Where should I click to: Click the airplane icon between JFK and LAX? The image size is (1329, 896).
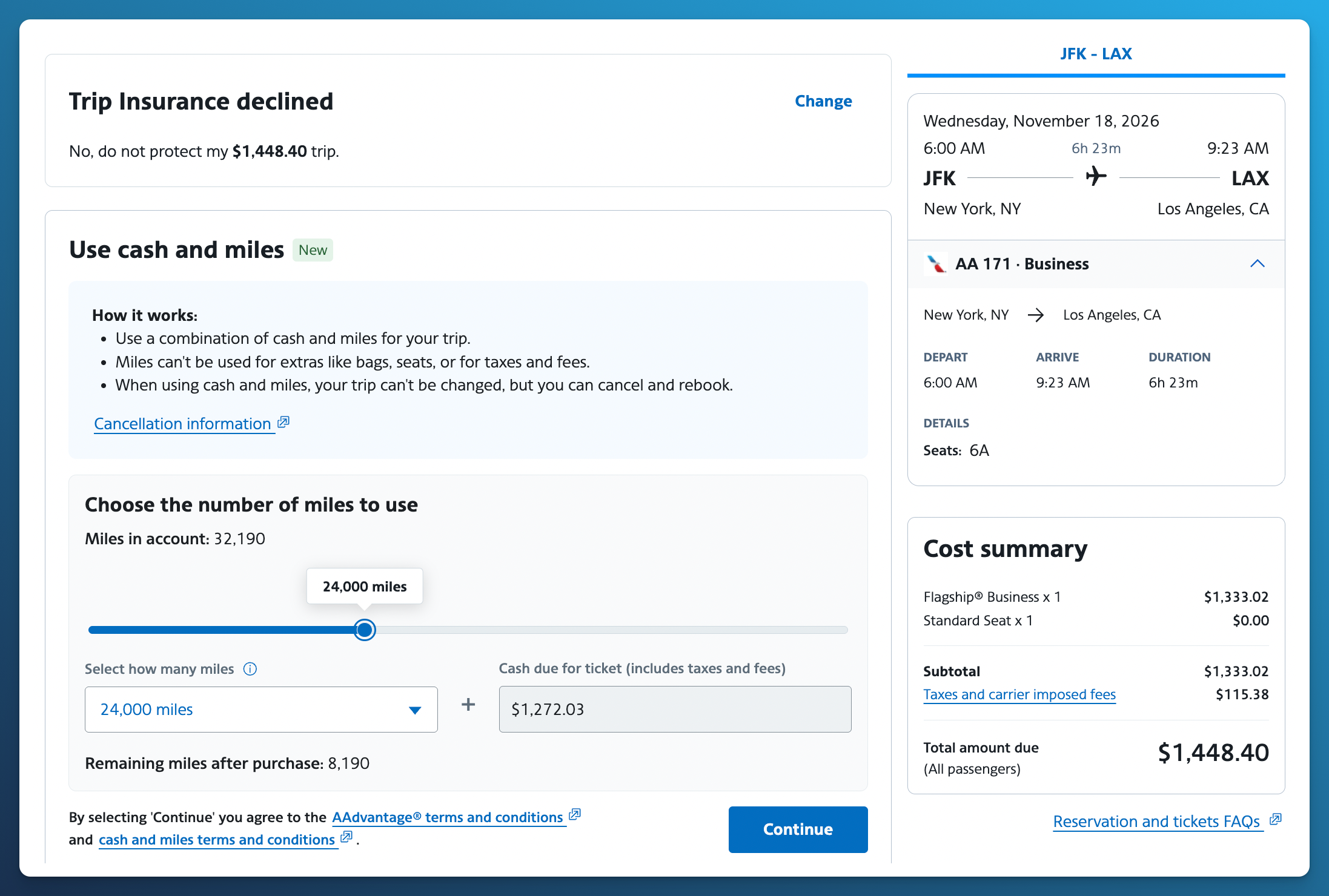point(1096,177)
